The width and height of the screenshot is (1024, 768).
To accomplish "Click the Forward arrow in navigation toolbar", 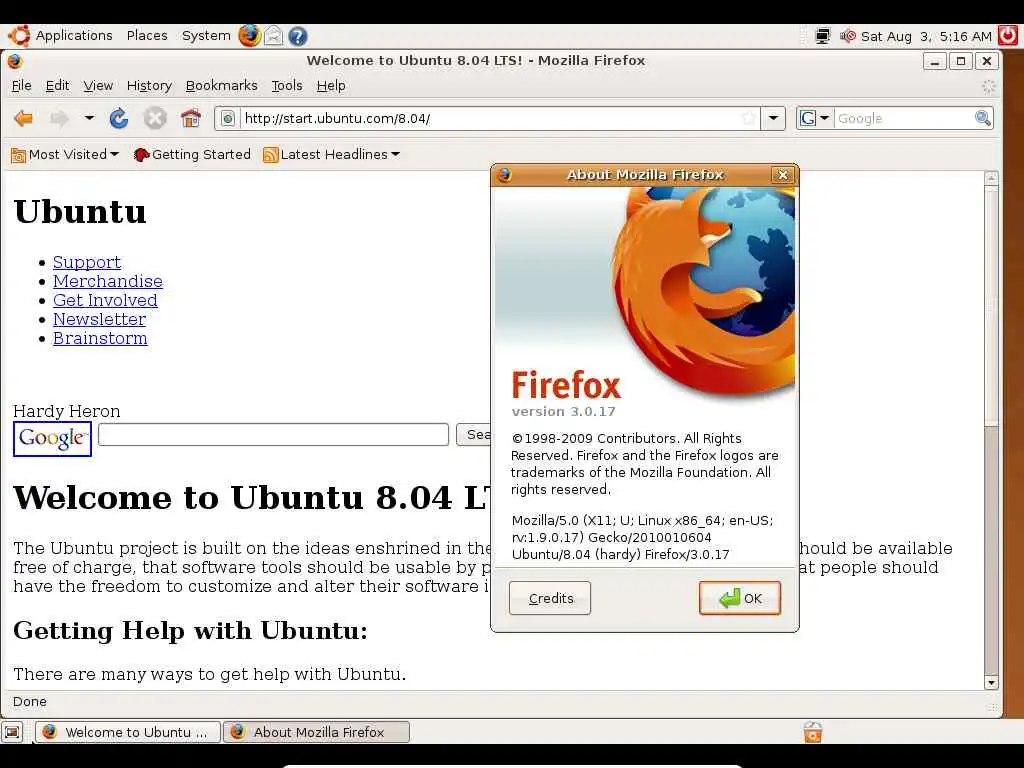I will tap(59, 118).
